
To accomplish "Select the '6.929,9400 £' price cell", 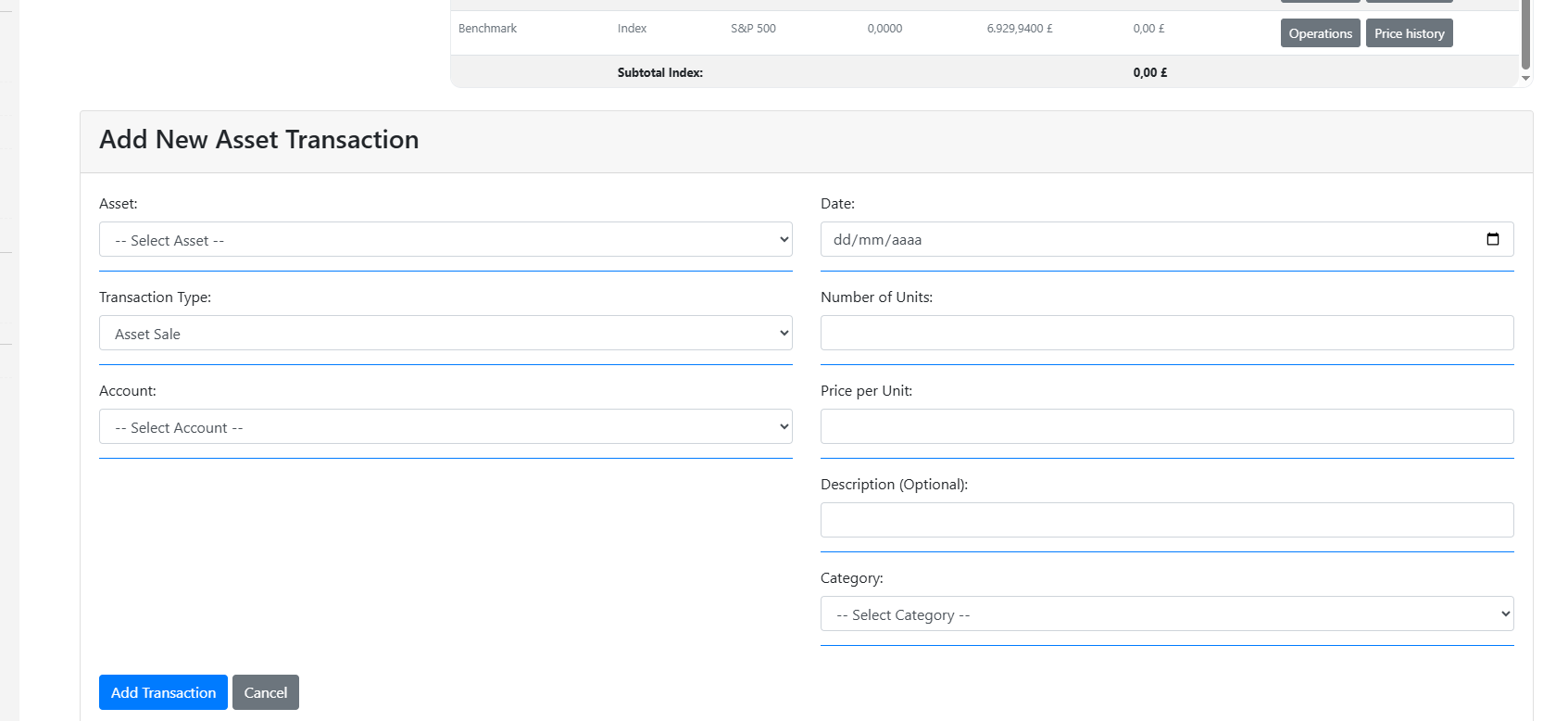I will tap(1020, 29).
